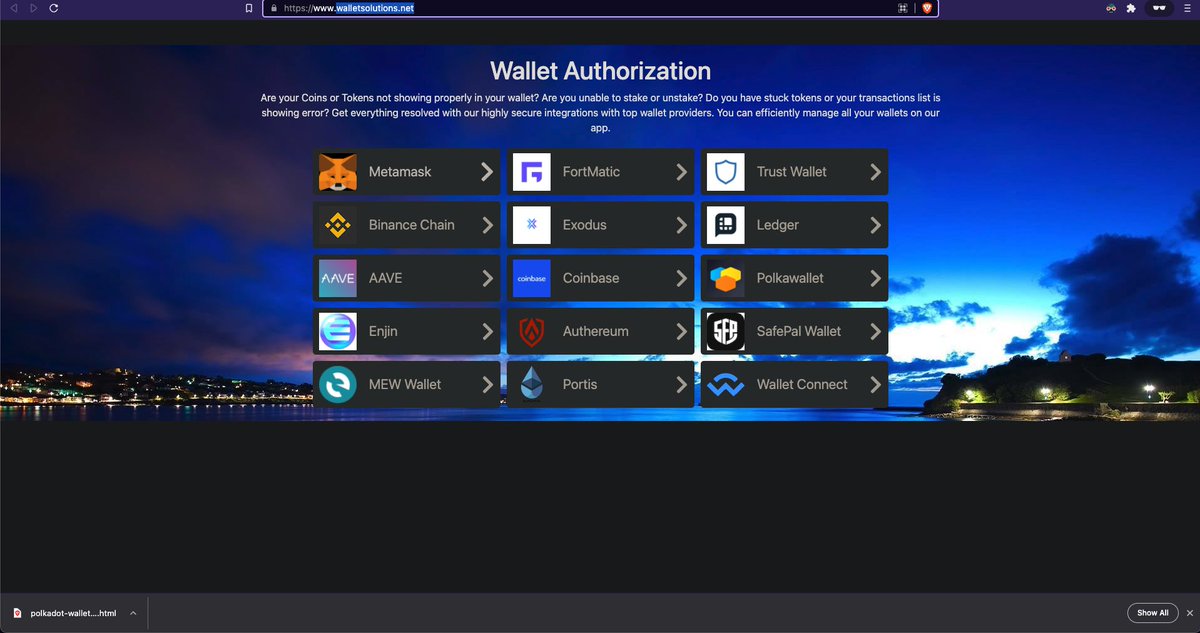Click the Polkawallet logo icon
The width and height of the screenshot is (1200, 633).
pyautogui.click(x=726, y=278)
